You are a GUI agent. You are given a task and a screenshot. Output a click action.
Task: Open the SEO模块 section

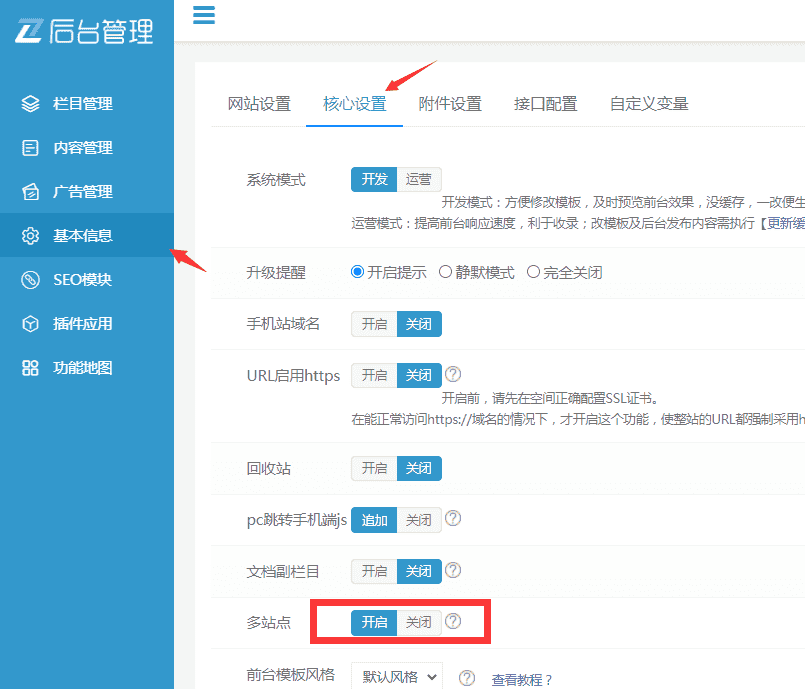(68, 279)
